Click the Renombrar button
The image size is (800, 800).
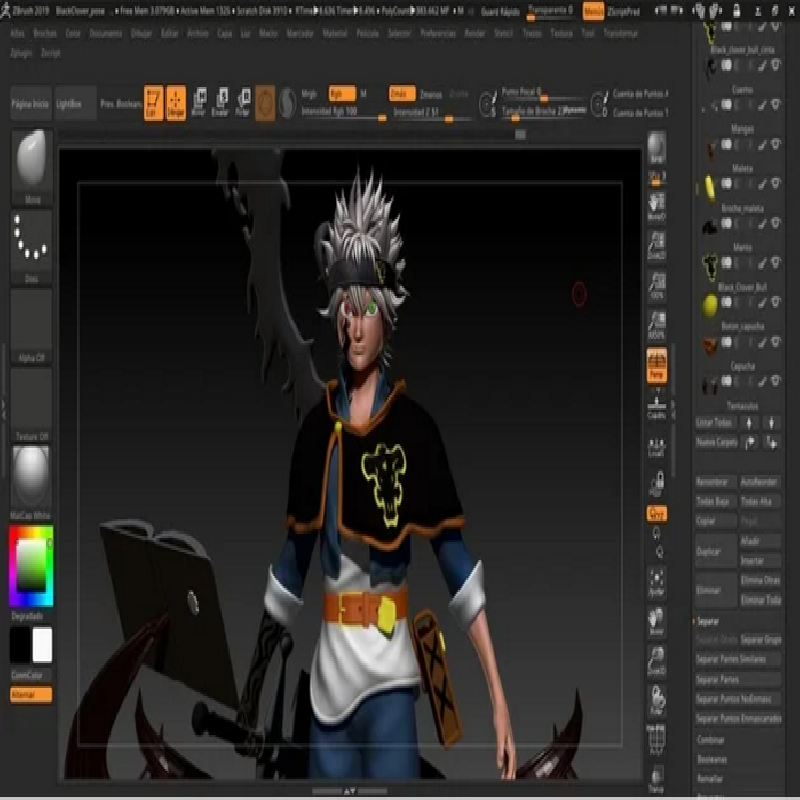click(715, 482)
